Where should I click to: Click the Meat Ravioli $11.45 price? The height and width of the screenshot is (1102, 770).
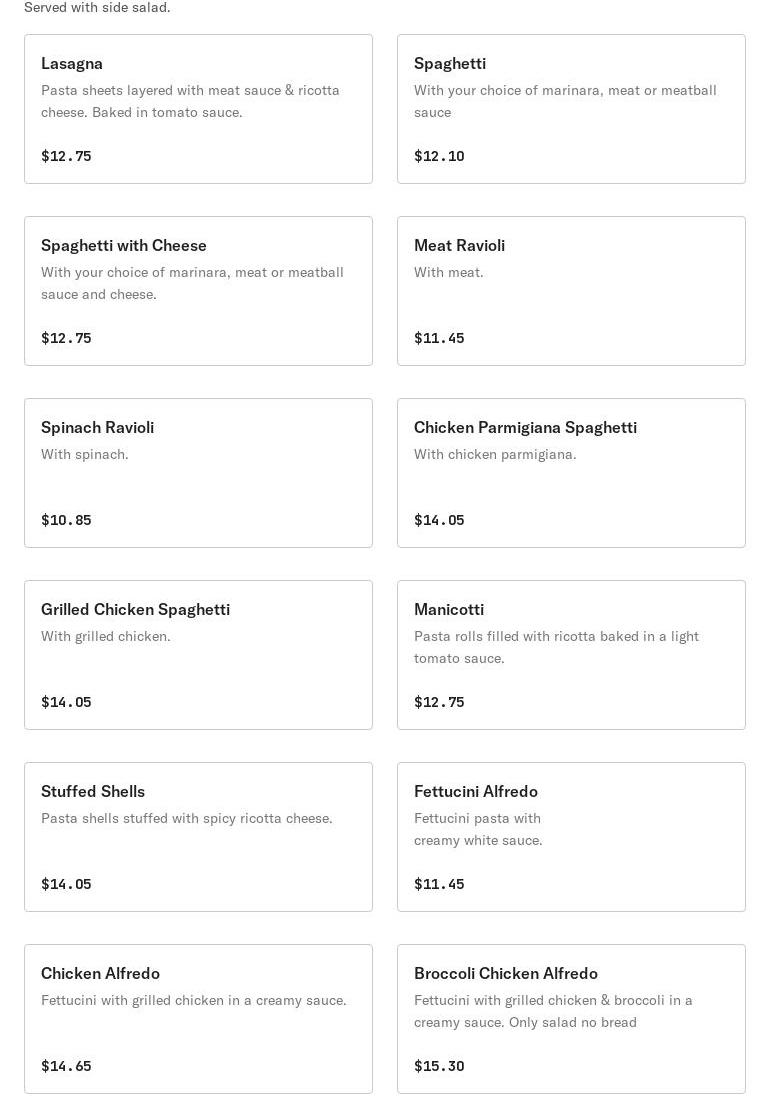point(439,338)
